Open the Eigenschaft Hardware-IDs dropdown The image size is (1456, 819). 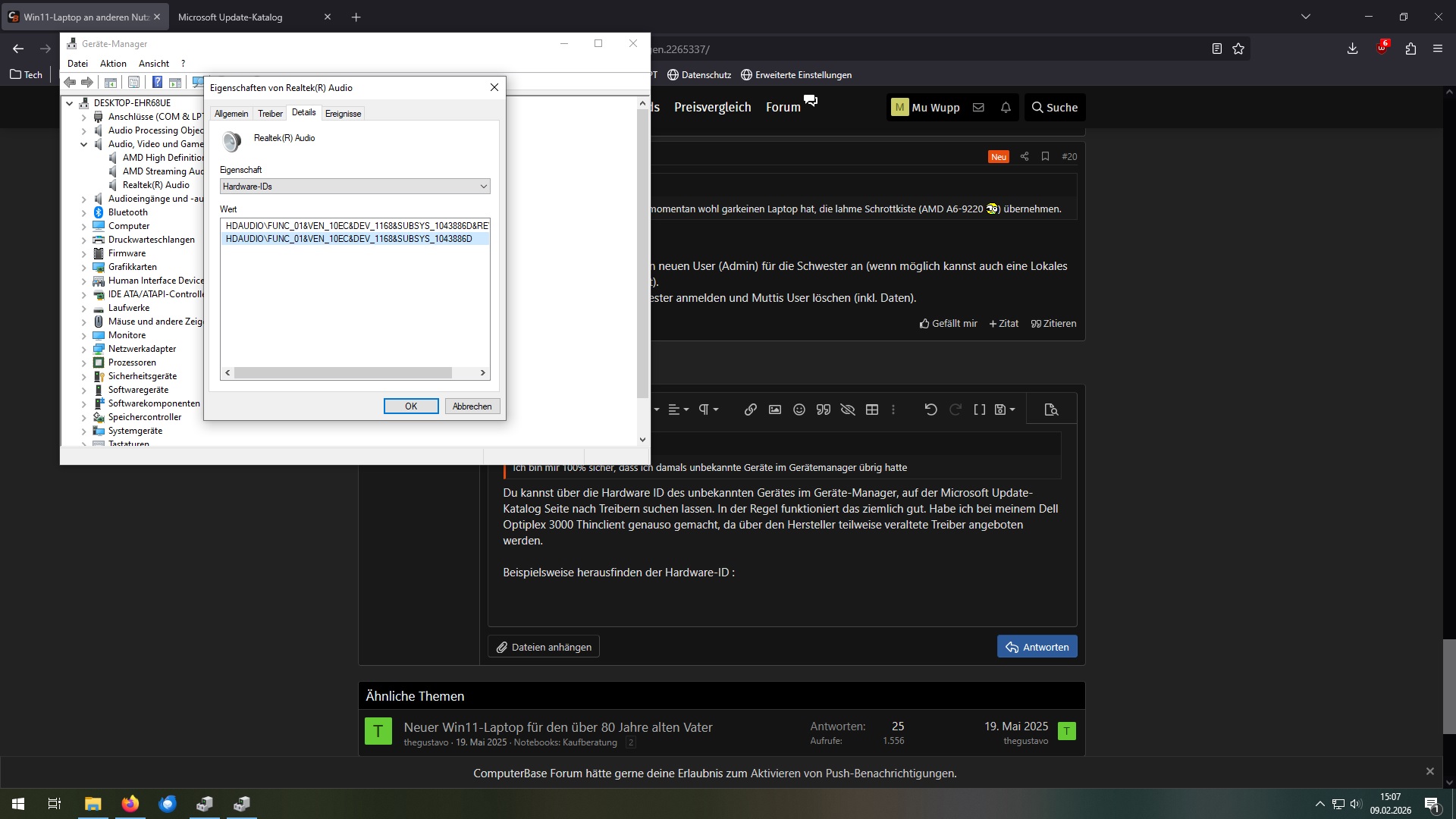tap(354, 187)
